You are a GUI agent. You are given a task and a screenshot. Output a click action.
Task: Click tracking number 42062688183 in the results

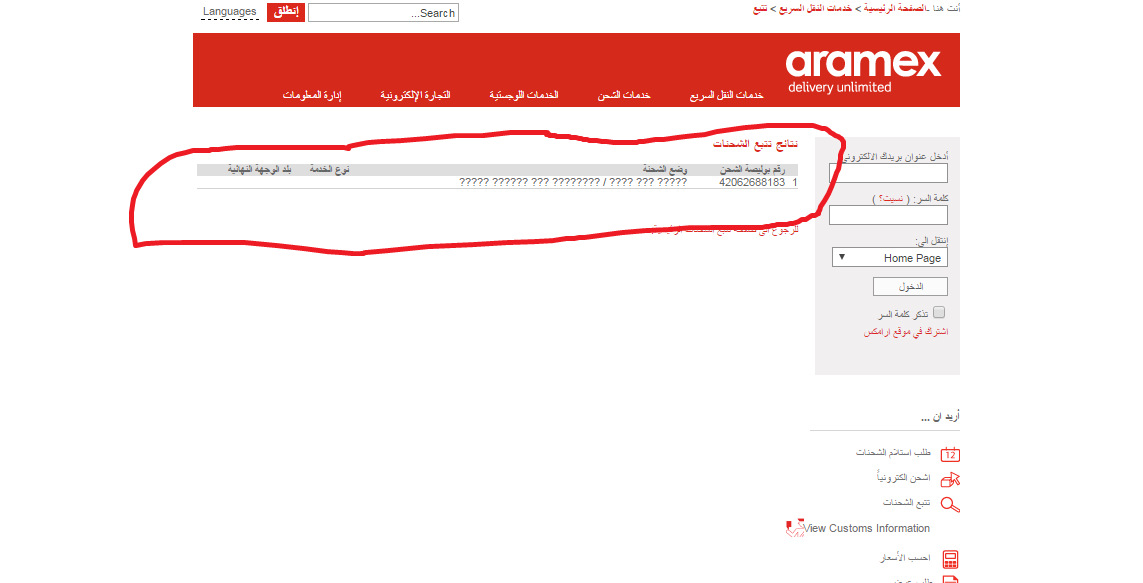click(x=752, y=182)
